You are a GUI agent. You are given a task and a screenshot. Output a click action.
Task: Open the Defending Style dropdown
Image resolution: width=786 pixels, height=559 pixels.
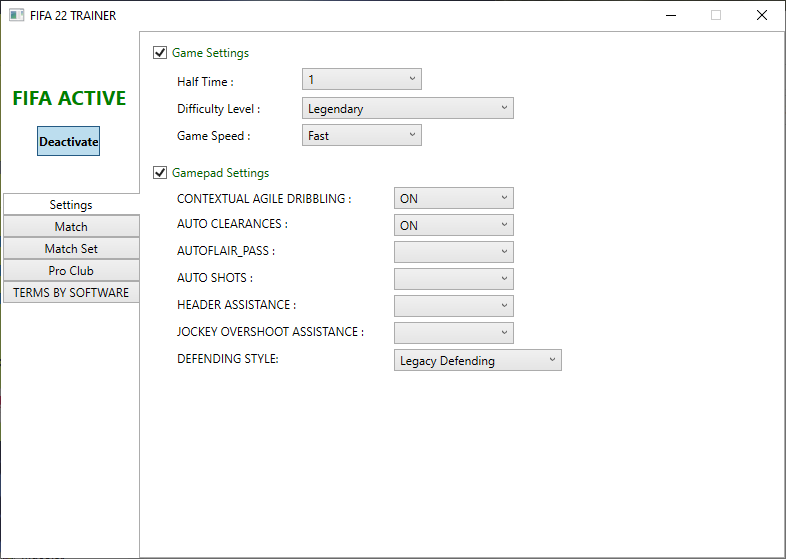[478, 360]
